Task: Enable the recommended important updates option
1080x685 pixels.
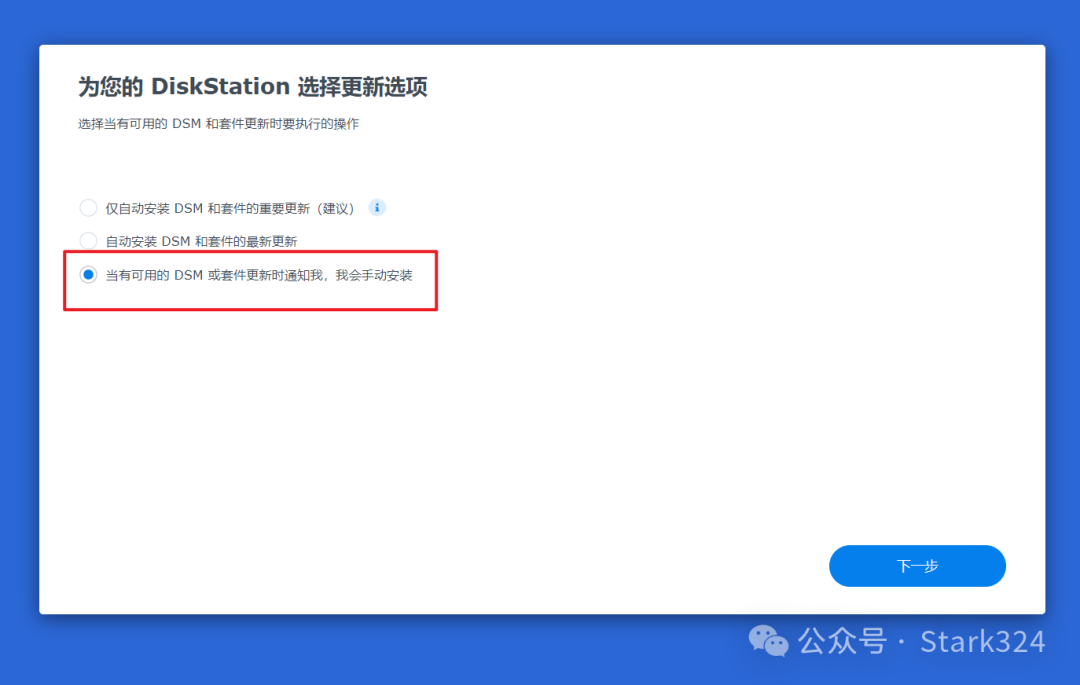Action: click(x=88, y=207)
